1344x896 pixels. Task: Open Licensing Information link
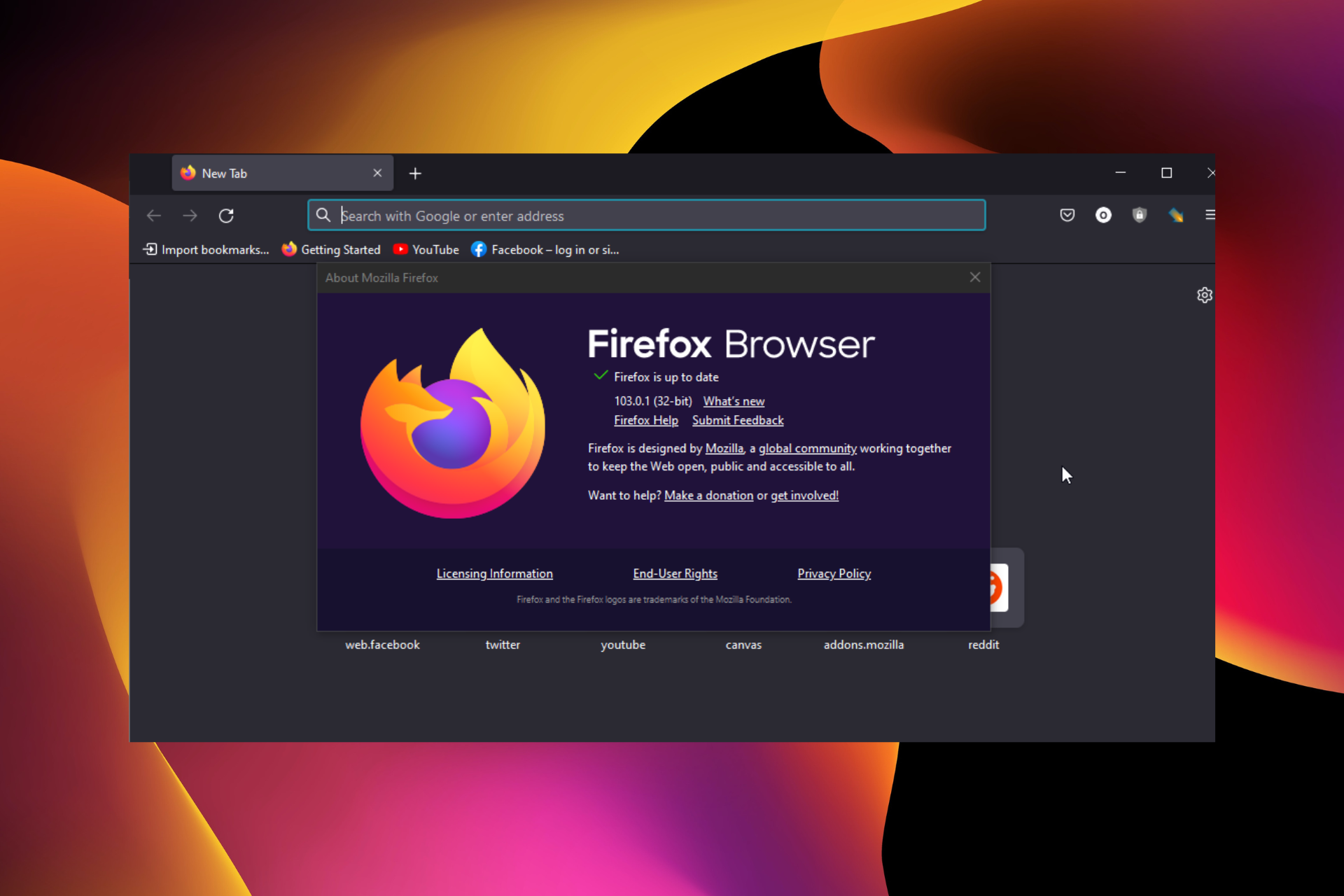495,573
